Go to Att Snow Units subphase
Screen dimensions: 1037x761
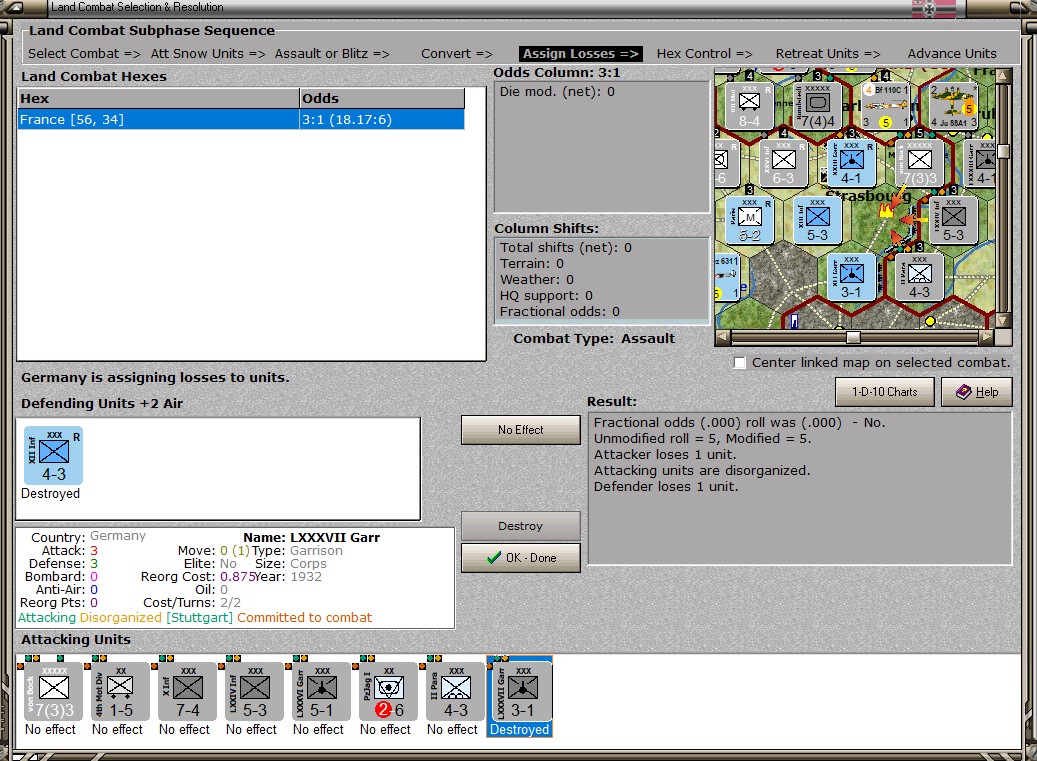(208, 54)
